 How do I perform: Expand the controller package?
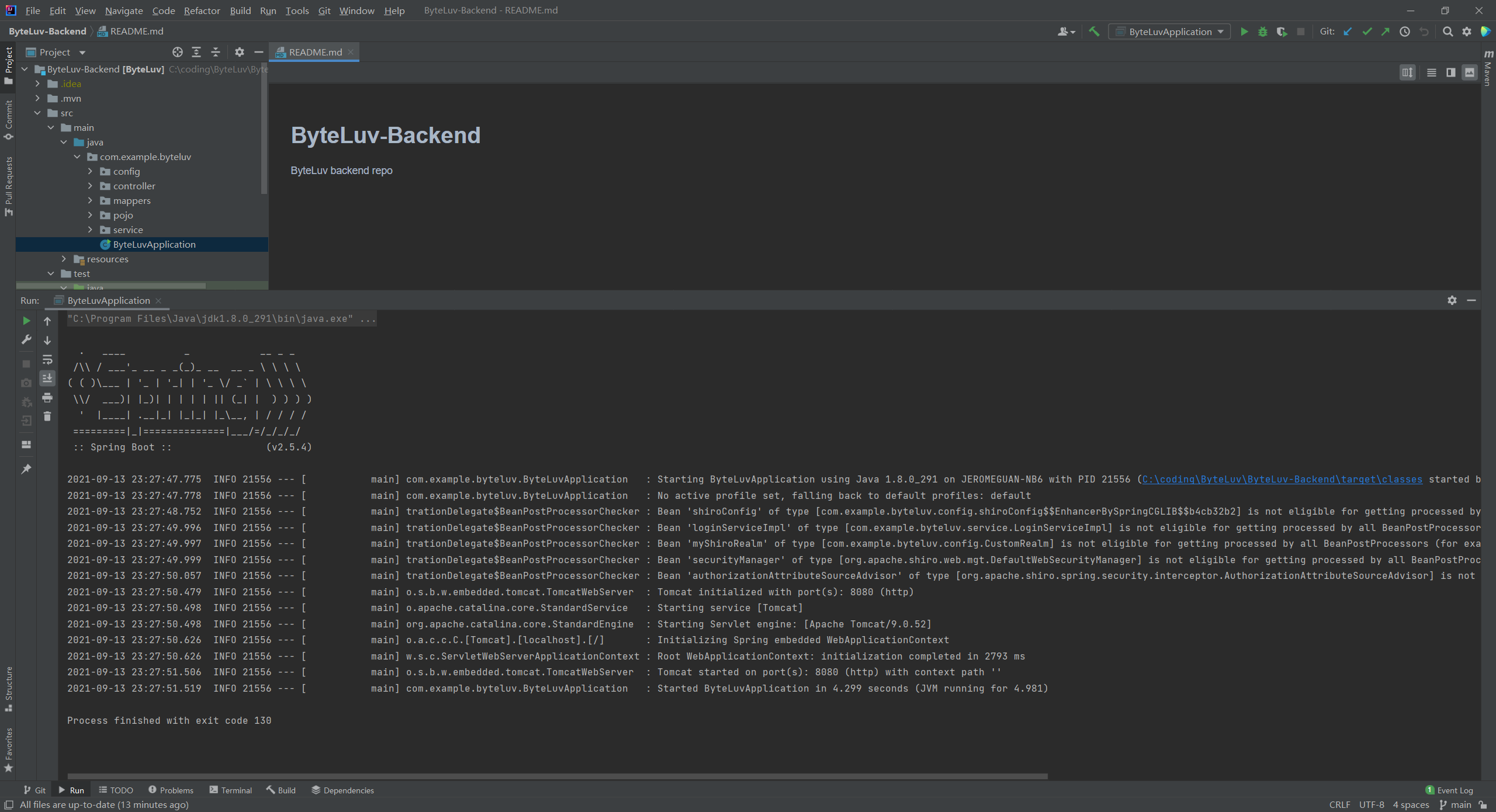90,186
